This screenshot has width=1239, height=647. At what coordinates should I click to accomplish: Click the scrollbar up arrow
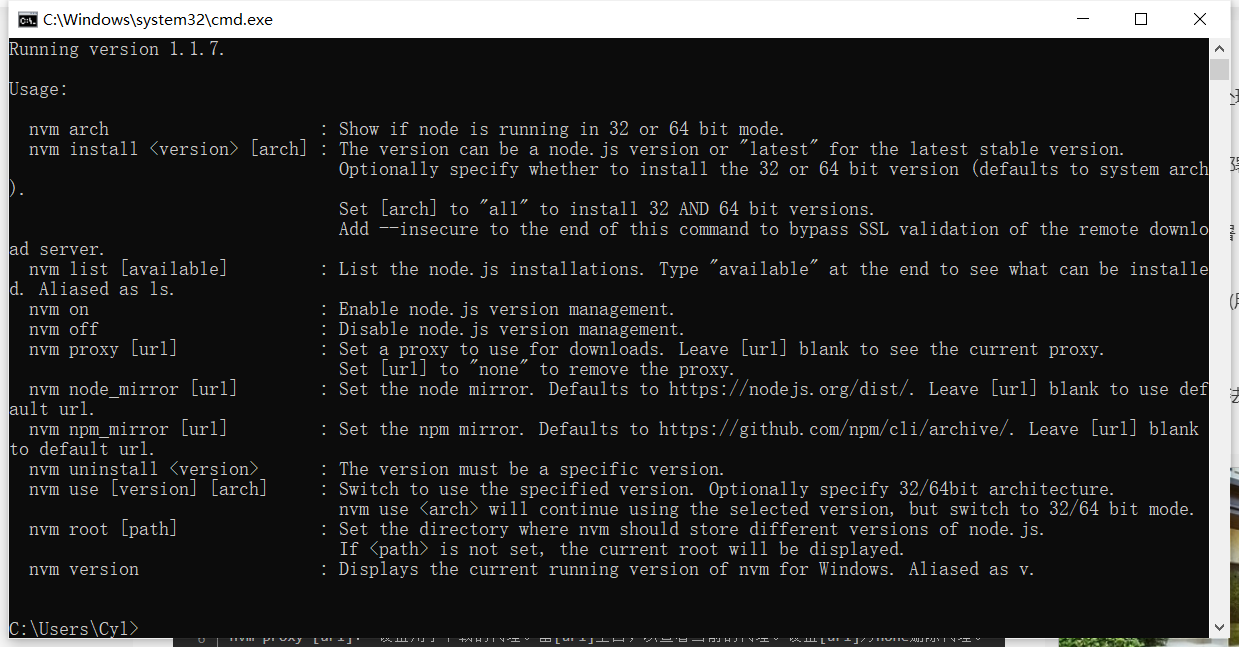click(1219, 48)
